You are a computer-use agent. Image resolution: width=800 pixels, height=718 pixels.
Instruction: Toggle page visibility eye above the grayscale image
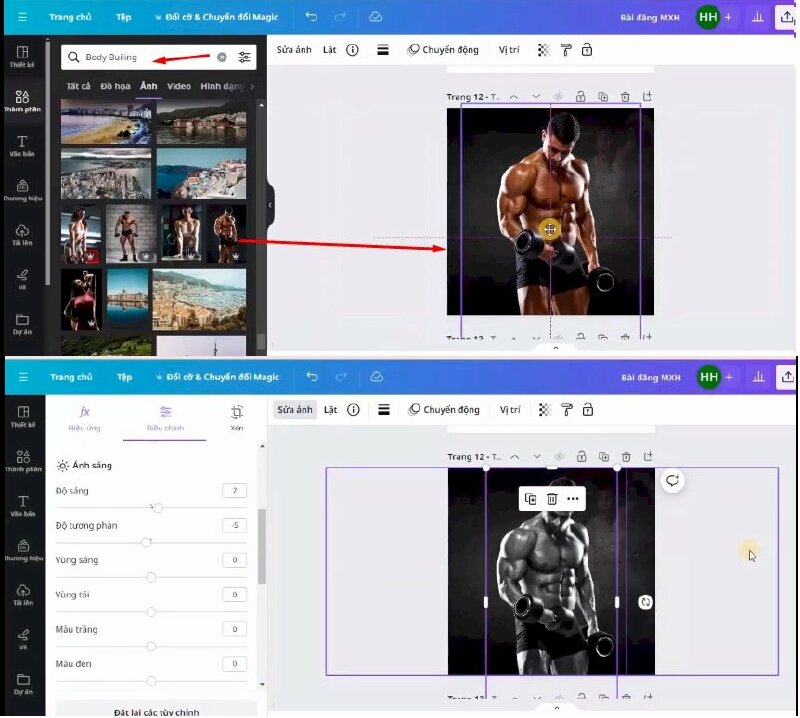pos(558,457)
